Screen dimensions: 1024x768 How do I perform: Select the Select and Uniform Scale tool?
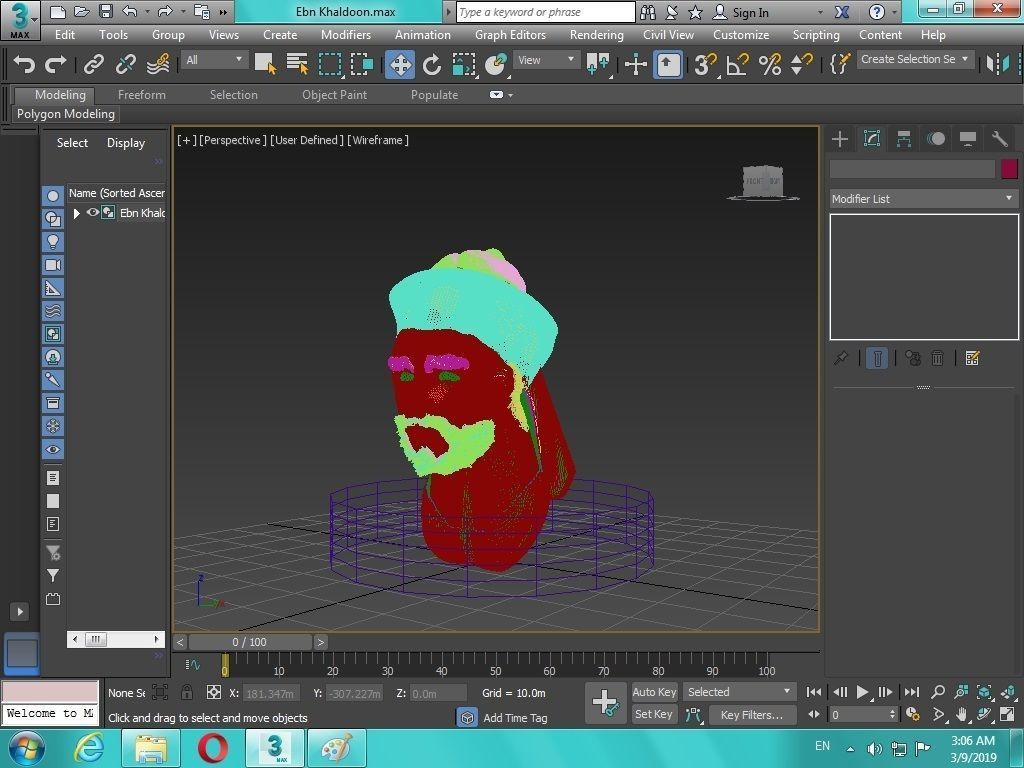click(464, 64)
